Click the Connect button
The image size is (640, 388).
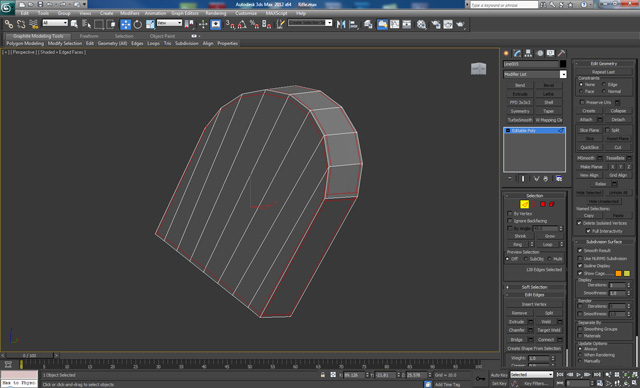click(x=546, y=339)
